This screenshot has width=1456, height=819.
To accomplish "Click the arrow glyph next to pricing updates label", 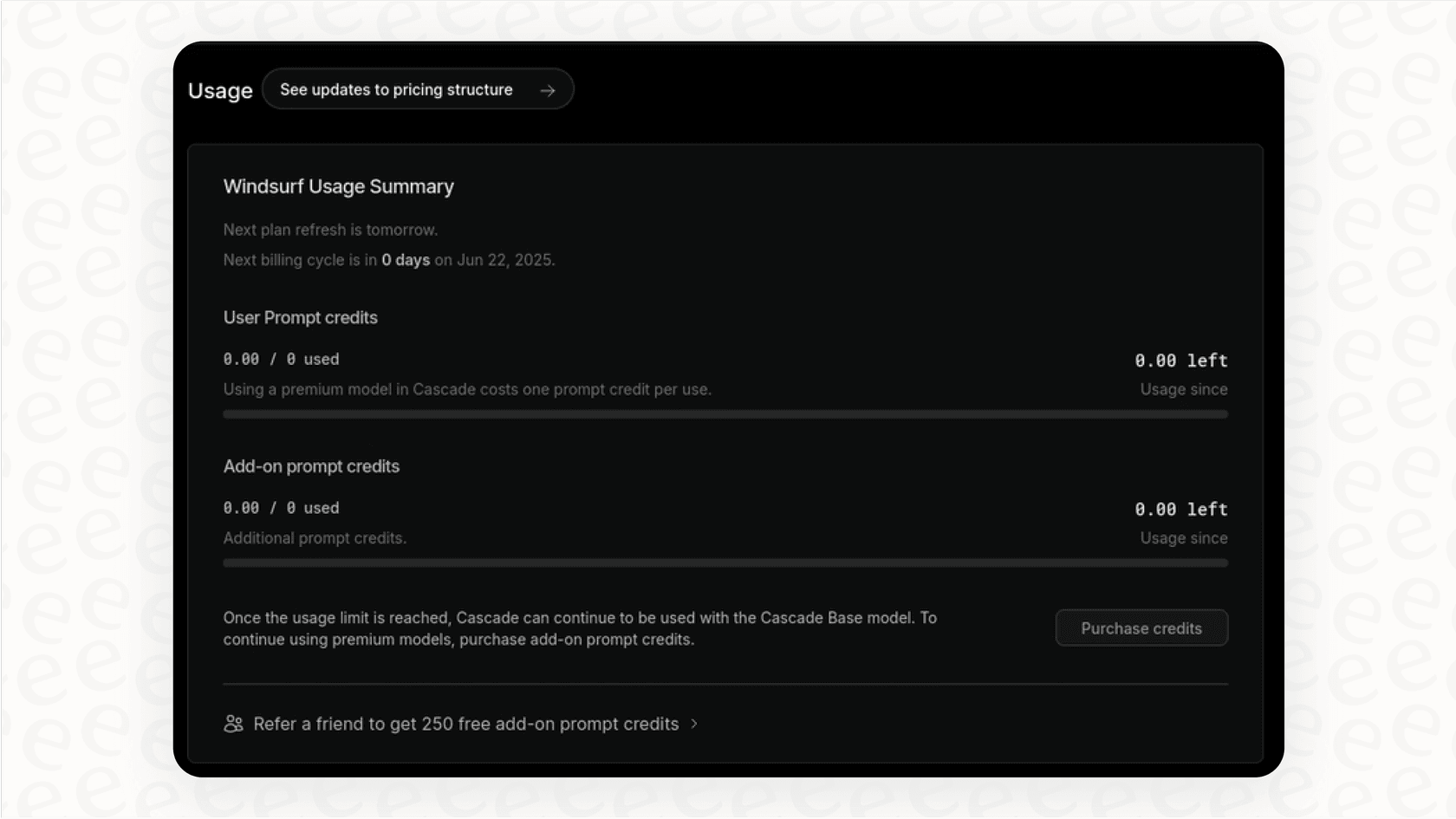I will [548, 89].
